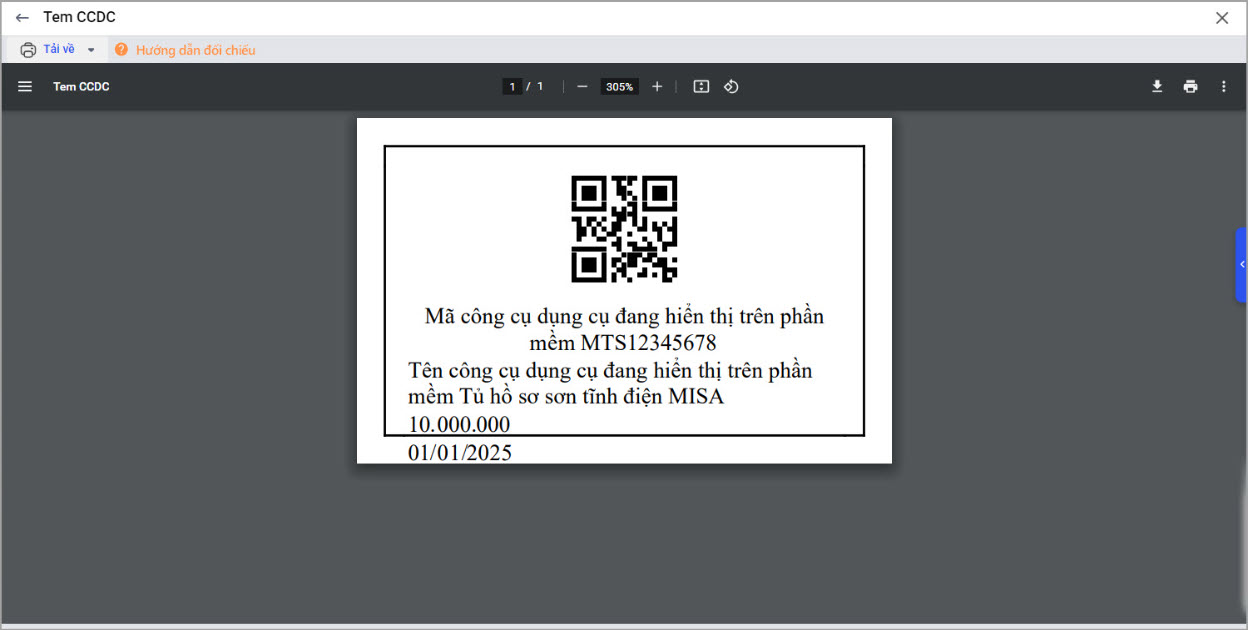Click the 305% zoom level field
The height and width of the screenshot is (630, 1248).
tap(620, 87)
